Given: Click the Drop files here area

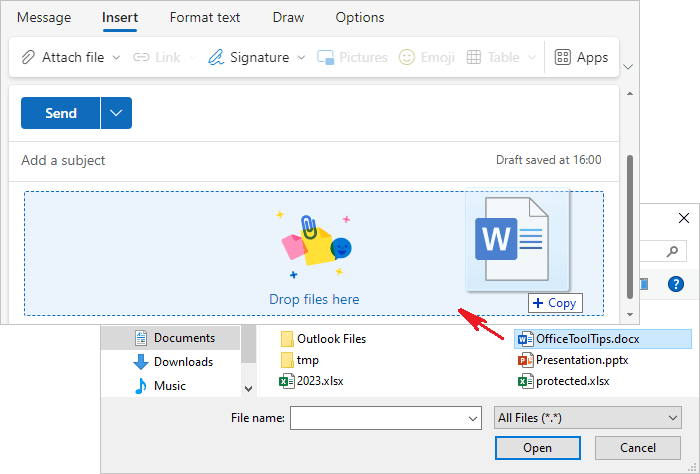Looking at the screenshot, I should point(314,254).
